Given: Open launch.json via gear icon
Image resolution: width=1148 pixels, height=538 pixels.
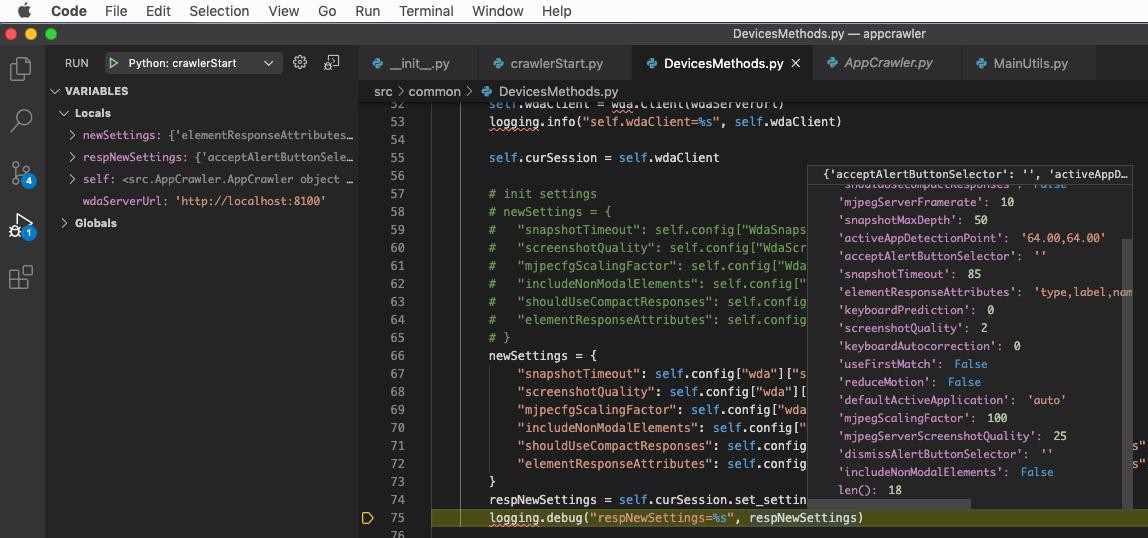Looking at the screenshot, I should pyautogui.click(x=299, y=62).
